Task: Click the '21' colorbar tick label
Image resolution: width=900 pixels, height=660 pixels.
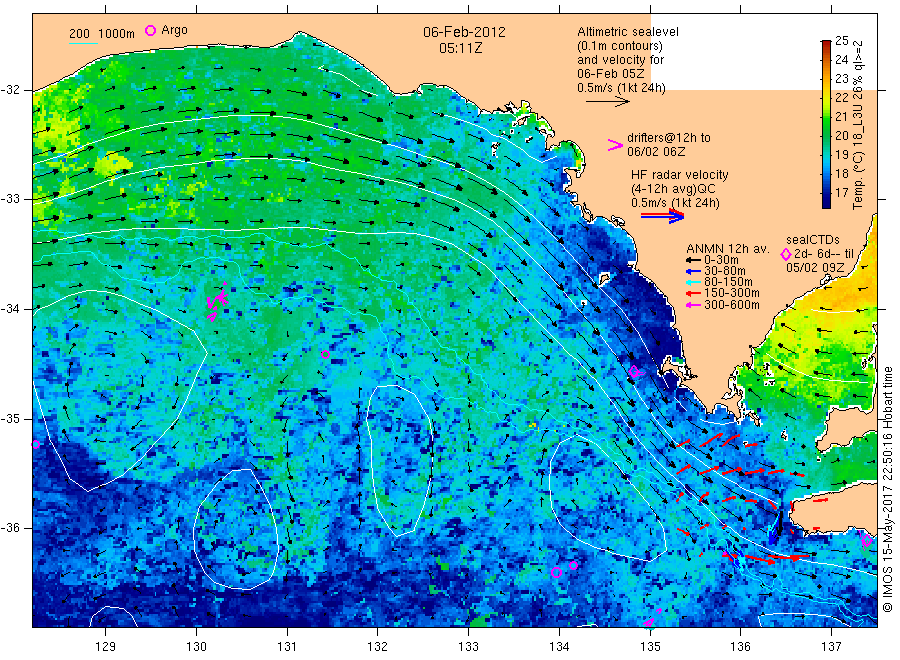Action: 841,117
